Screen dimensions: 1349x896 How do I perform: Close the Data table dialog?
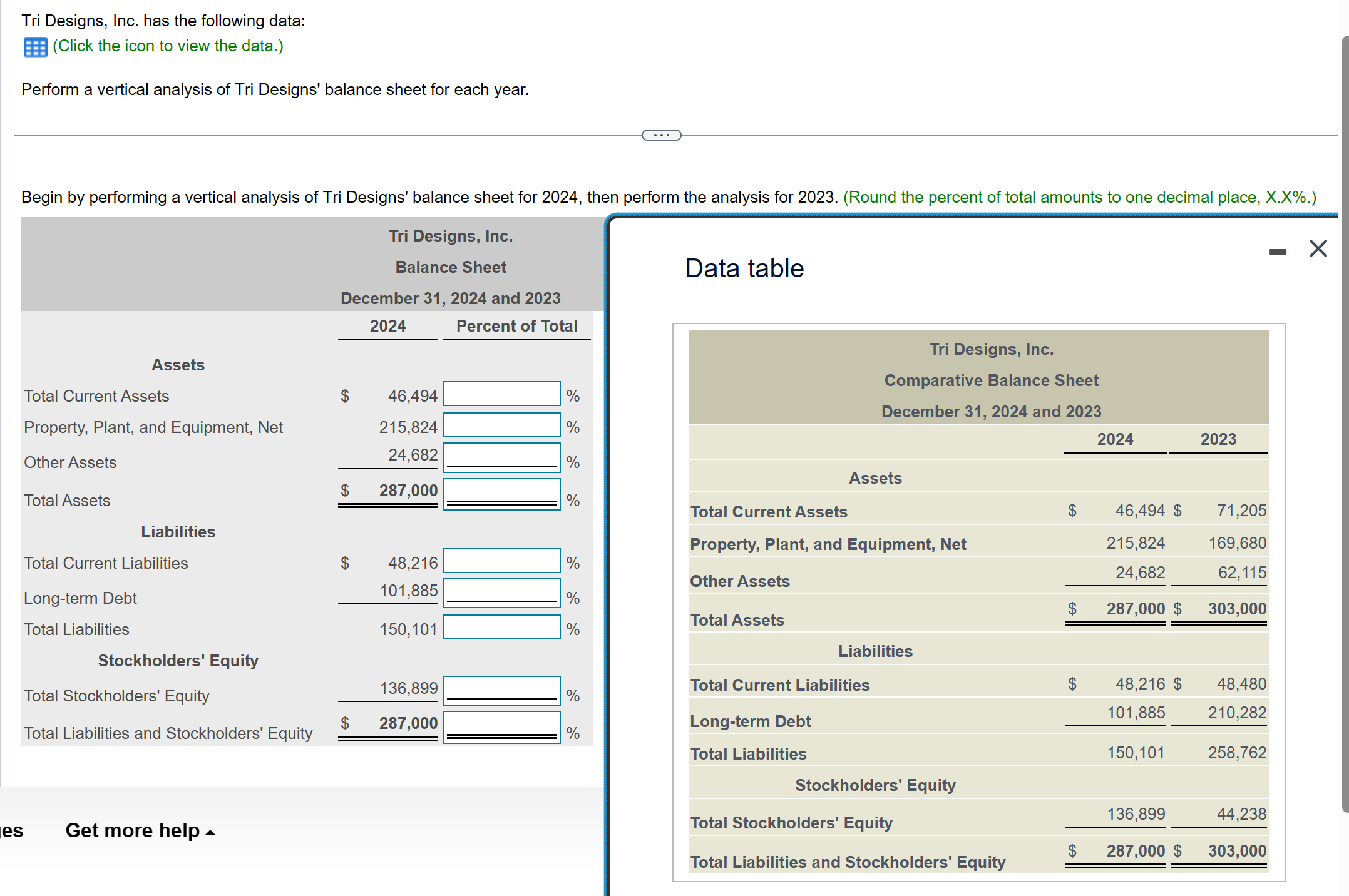[x=1318, y=248]
